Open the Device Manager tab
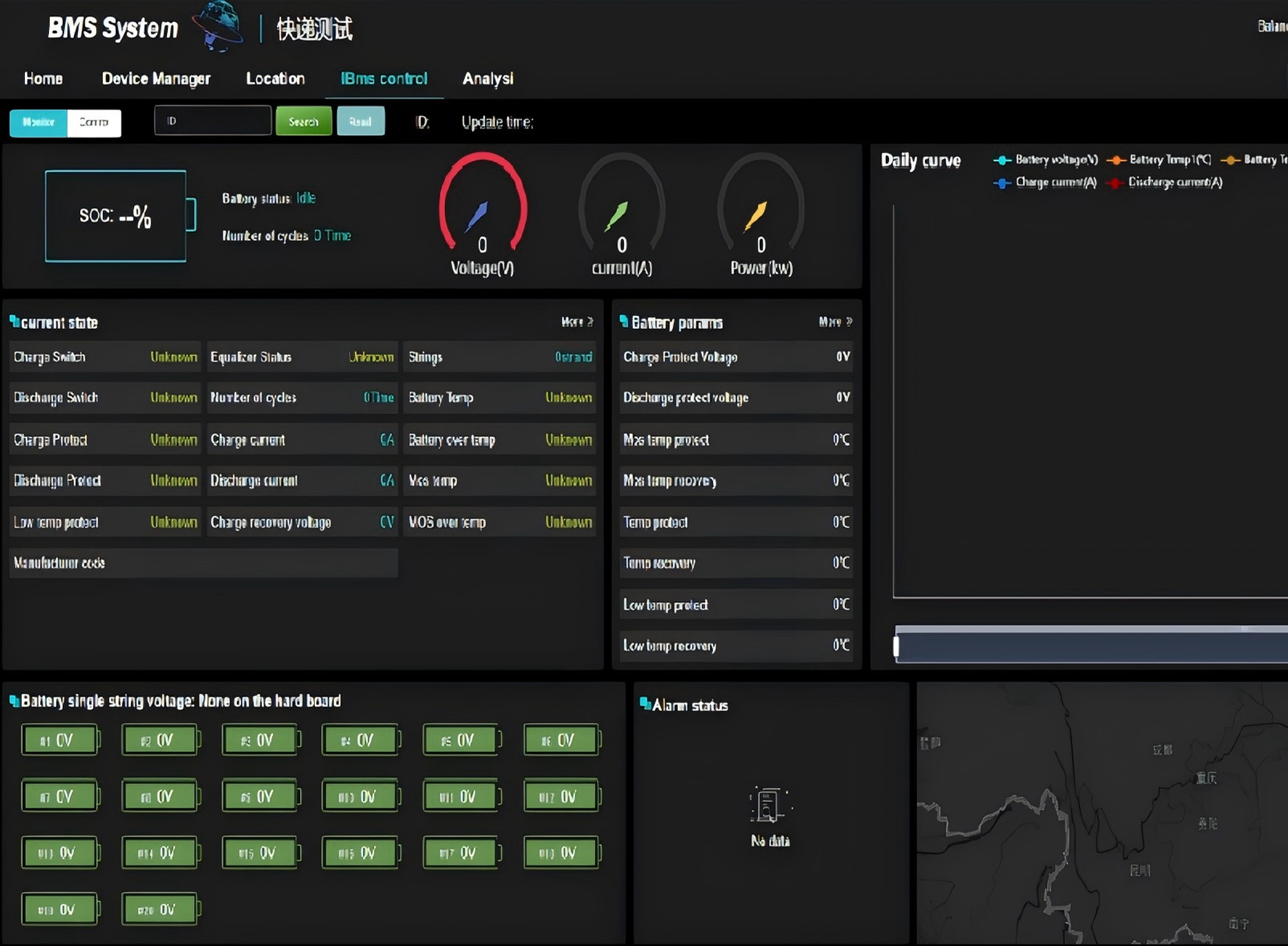 [156, 79]
